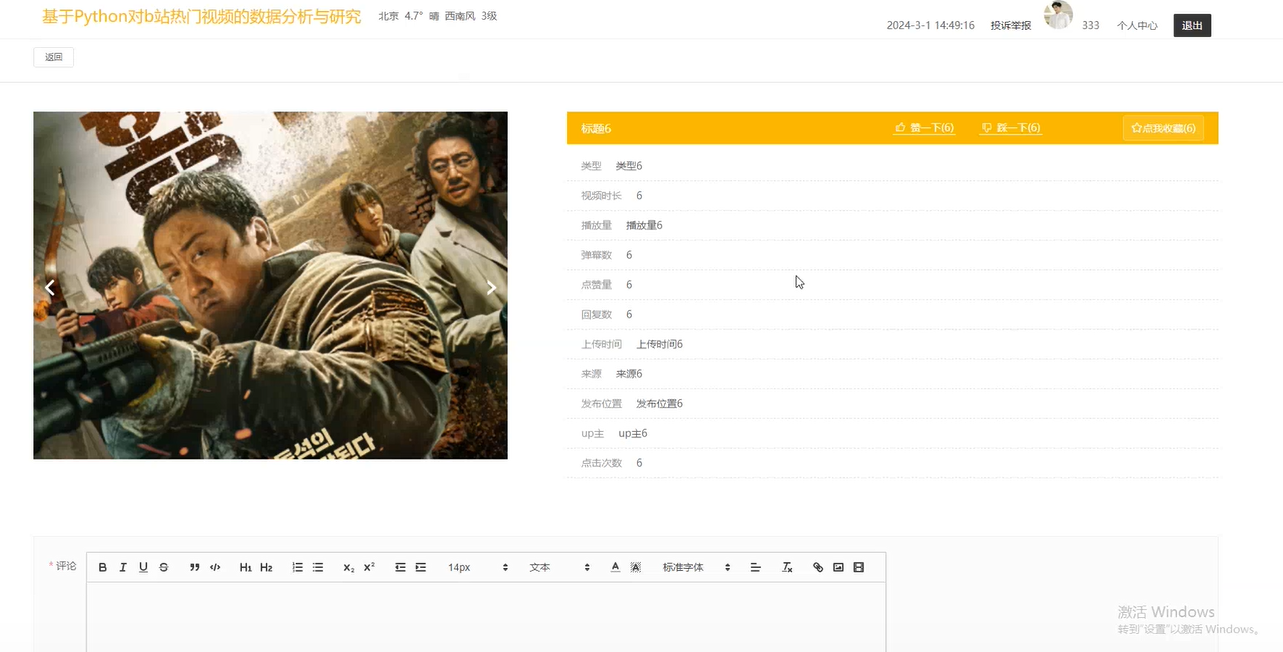
Task: Create a bulleted list
Action: [x=318, y=567]
